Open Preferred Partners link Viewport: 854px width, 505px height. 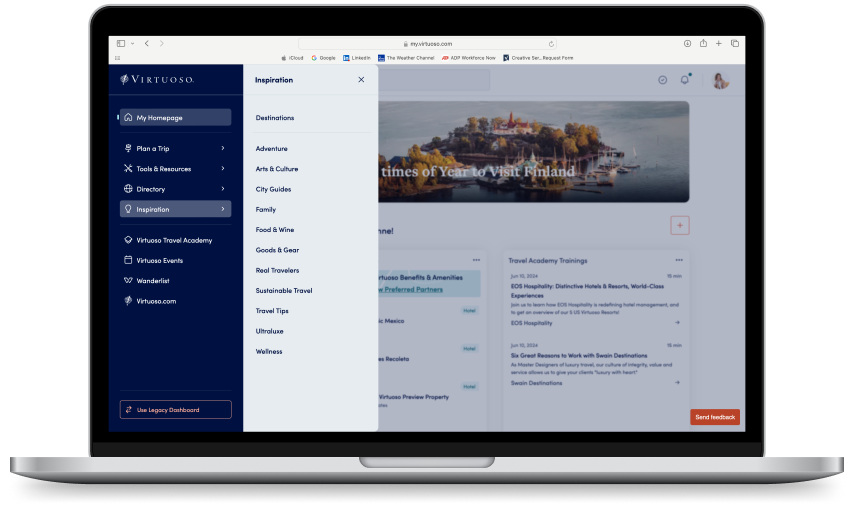point(413,289)
